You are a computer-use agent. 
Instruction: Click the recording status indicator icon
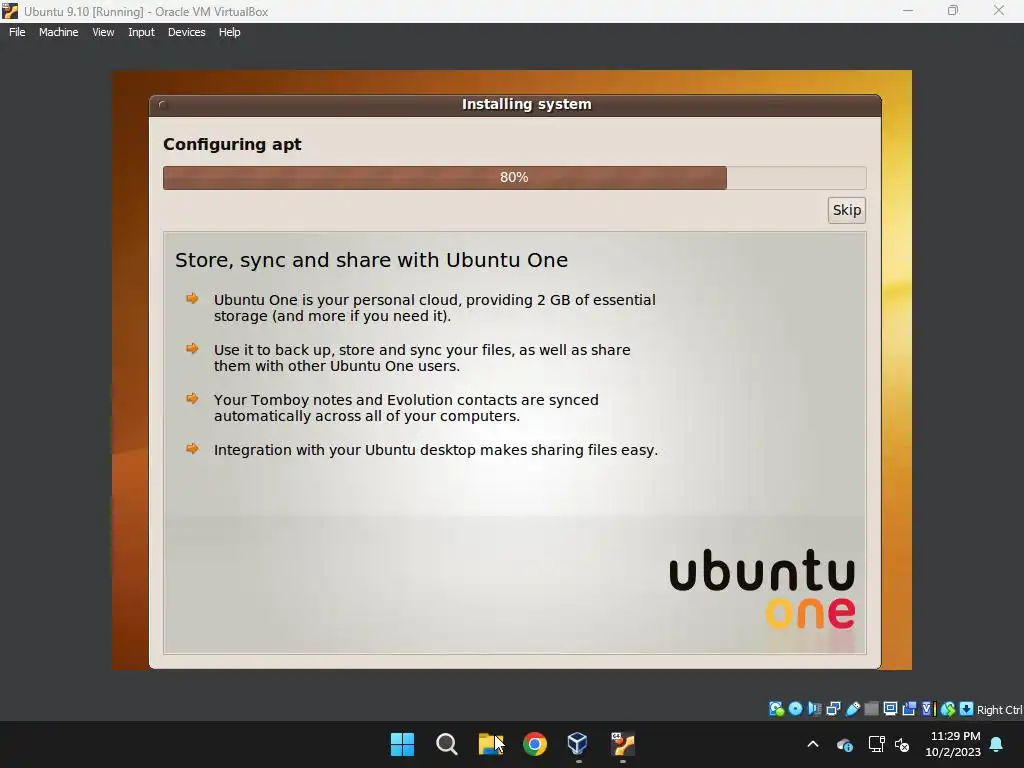909,709
